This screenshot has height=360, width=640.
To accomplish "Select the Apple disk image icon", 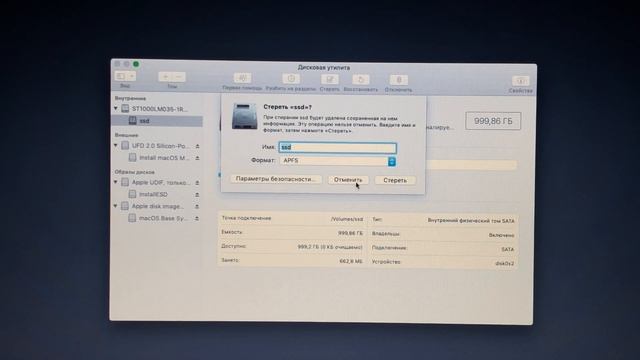I will click(x=125, y=207).
